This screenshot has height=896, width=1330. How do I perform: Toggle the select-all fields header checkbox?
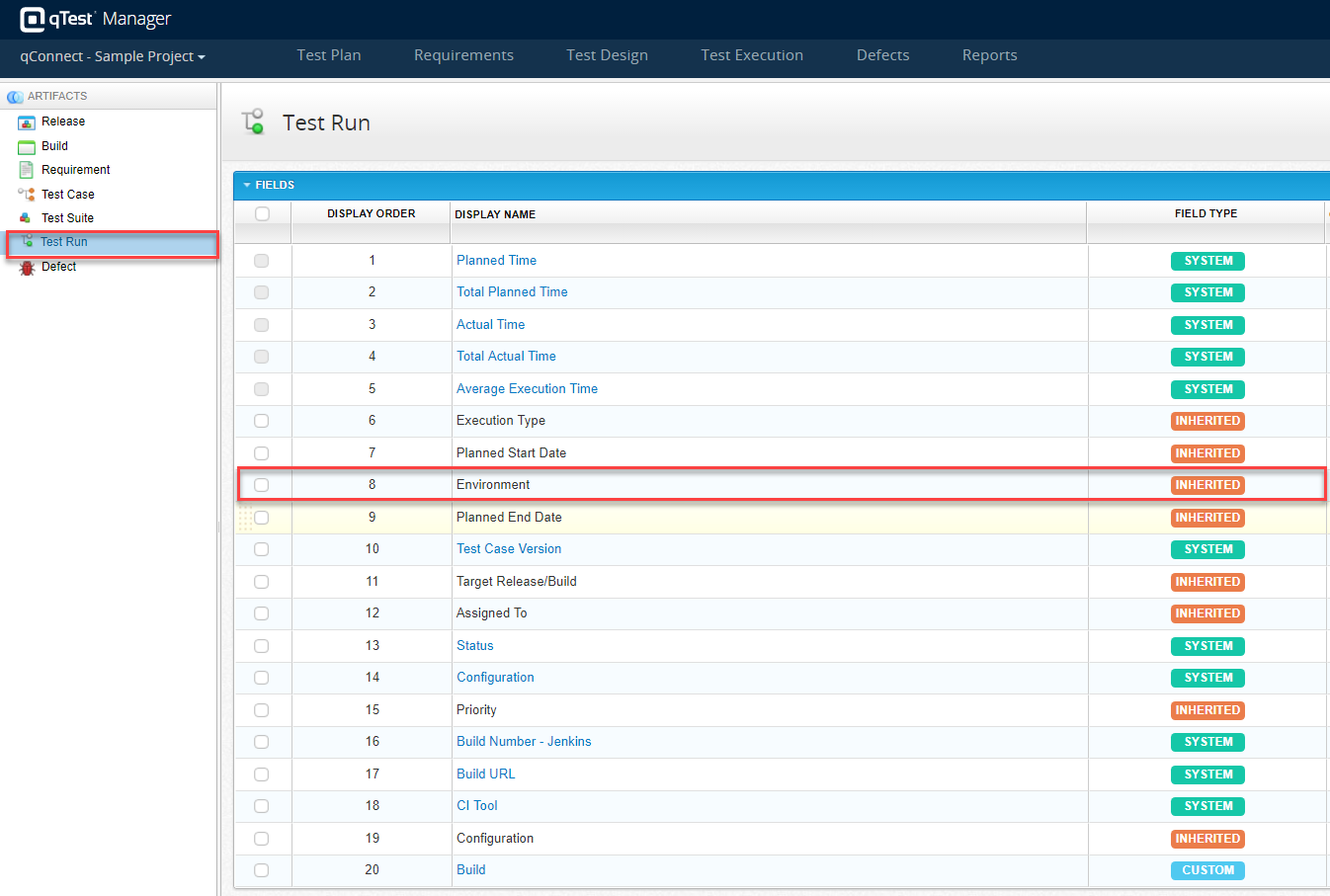click(262, 213)
